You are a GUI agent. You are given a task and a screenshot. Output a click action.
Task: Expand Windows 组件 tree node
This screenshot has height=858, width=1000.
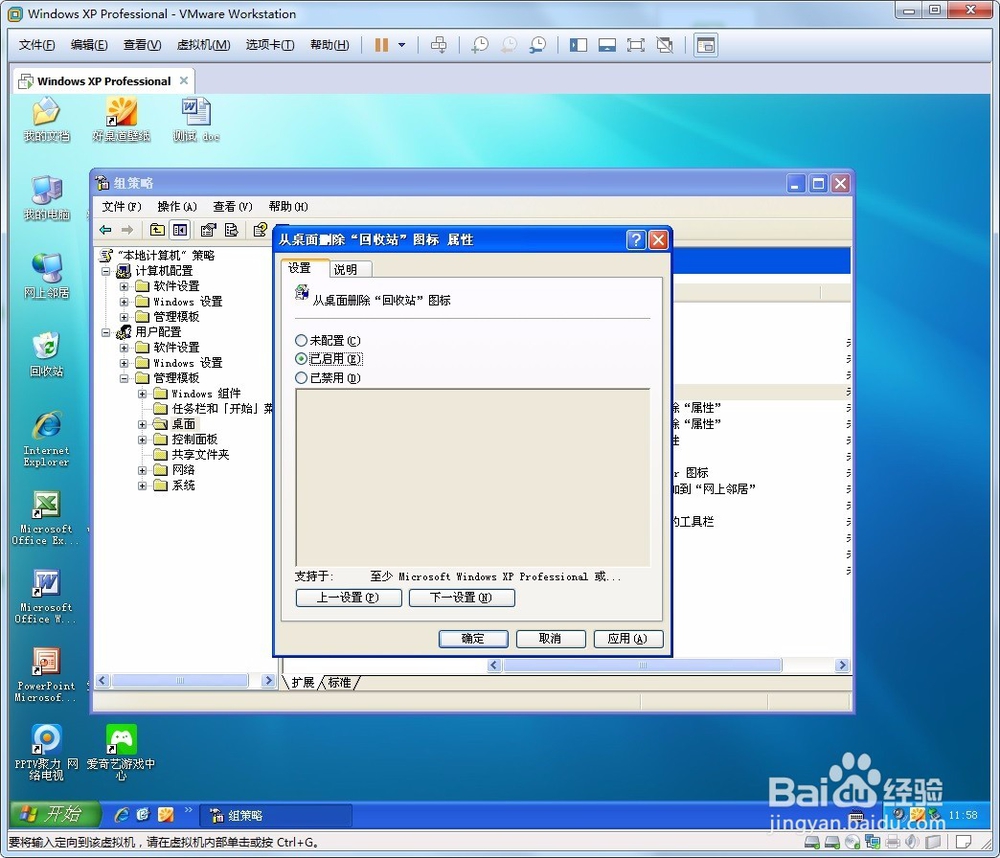pyautogui.click(x=142, y=394)
